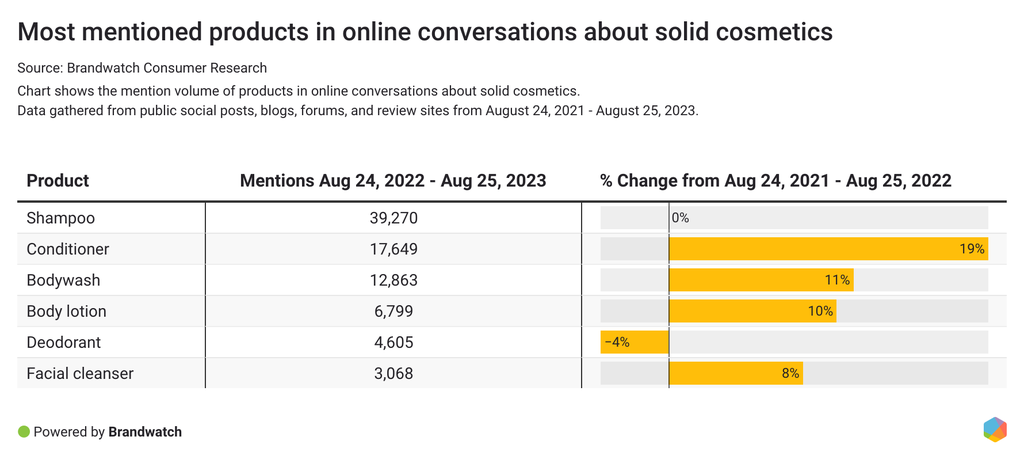Viewport: 1024px width, 463px height.
Task: Click the Product column header
Action: (58, 181)
